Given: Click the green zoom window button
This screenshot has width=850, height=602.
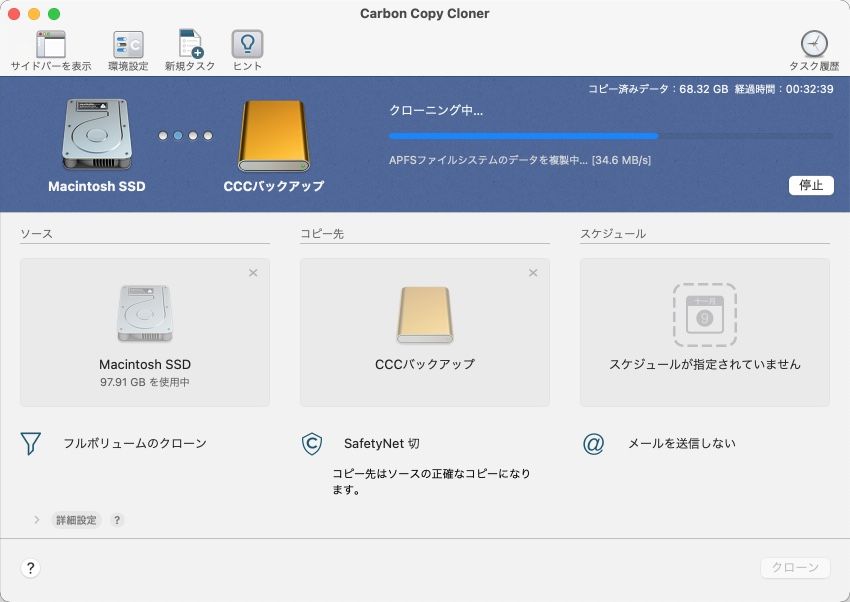Looking at the screenshot, I should point(54,14).
